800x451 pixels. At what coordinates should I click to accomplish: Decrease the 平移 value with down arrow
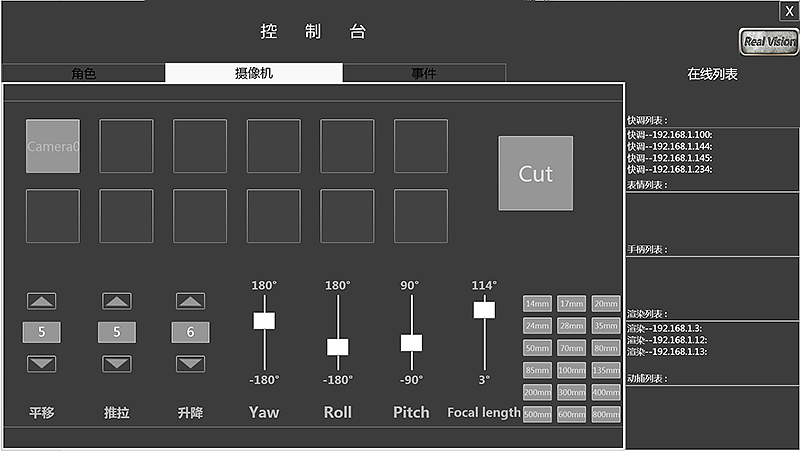[42, 363]
